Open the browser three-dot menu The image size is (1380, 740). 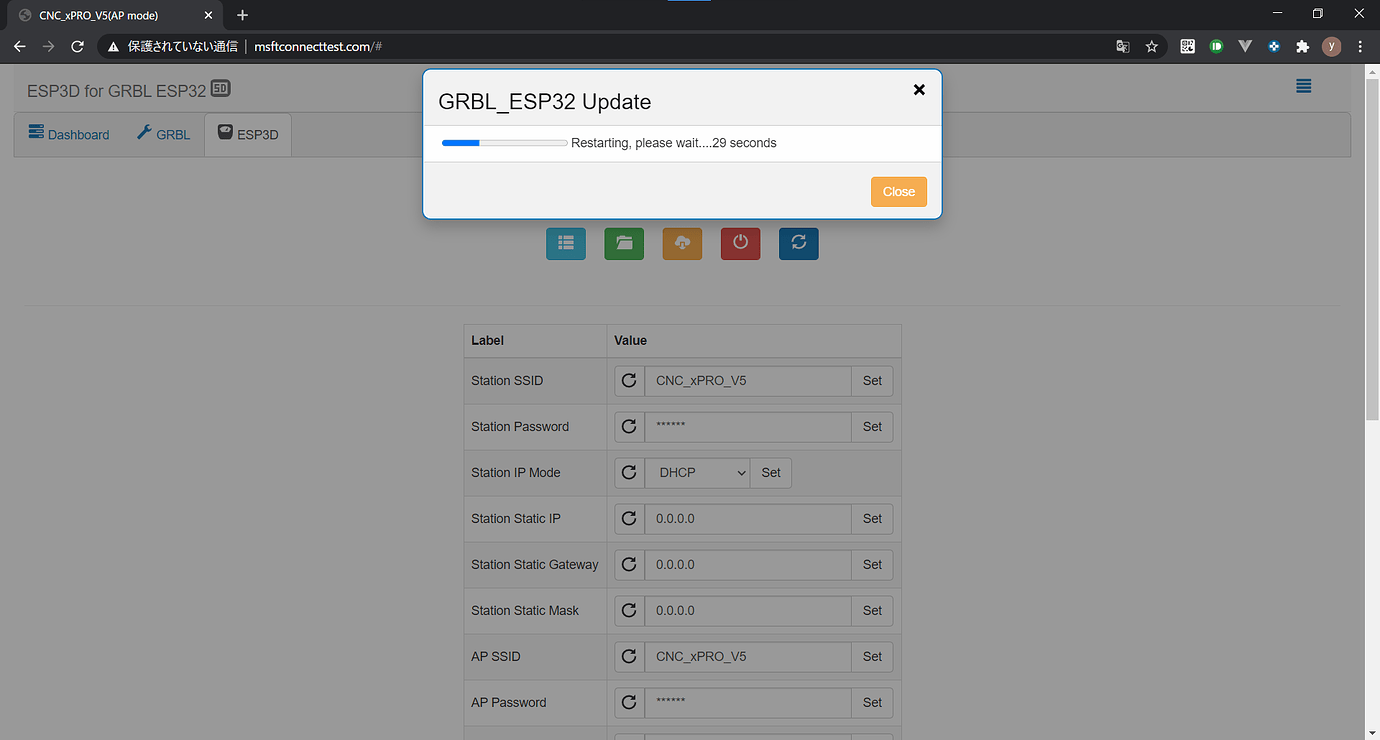tap(1359, 46)
